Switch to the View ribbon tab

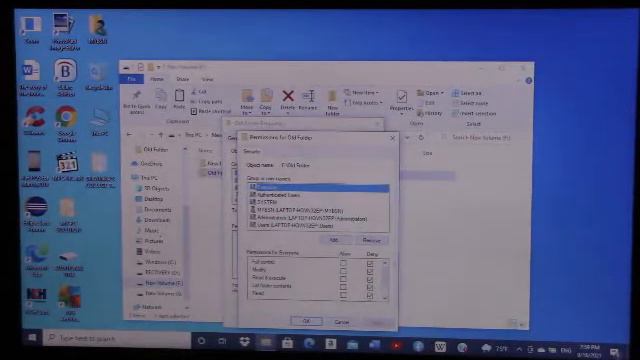[x=207, y=79]
